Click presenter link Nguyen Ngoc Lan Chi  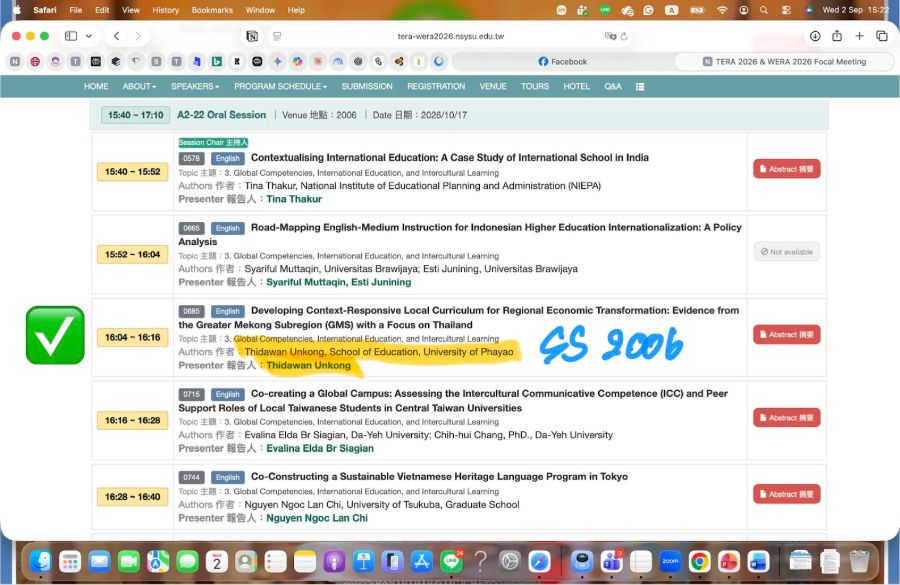point(317,518)
